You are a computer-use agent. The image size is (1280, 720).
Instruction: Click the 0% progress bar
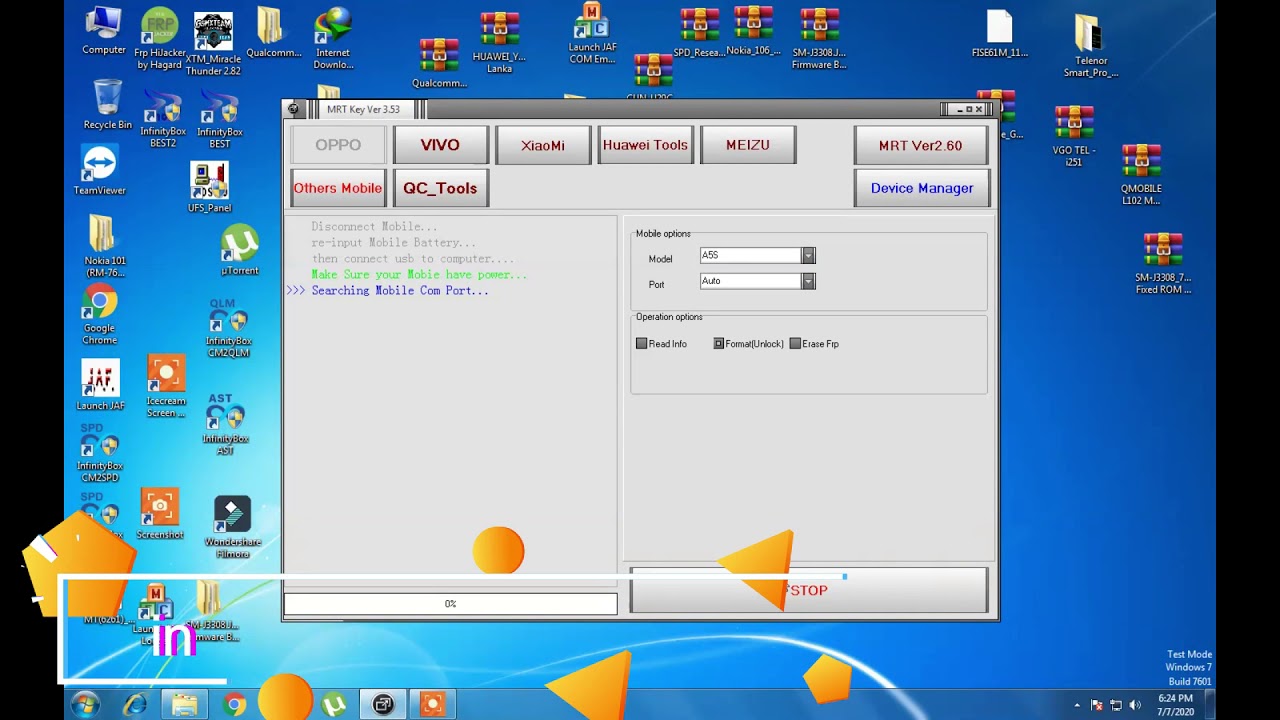pyautogui.click(x=450, y=604)
